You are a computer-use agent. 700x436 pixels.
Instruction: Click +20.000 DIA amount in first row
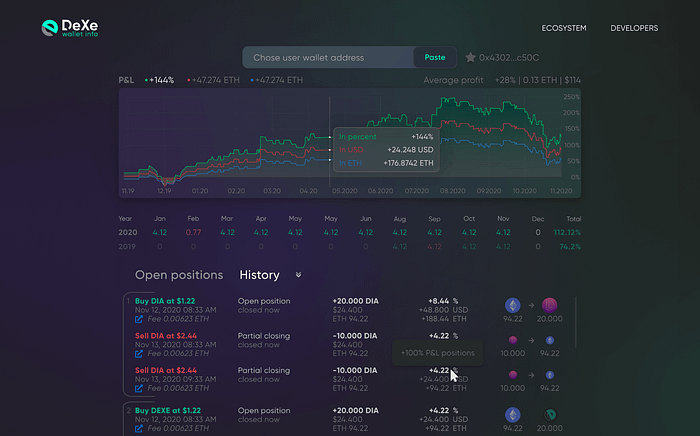(x=355, y=301)
